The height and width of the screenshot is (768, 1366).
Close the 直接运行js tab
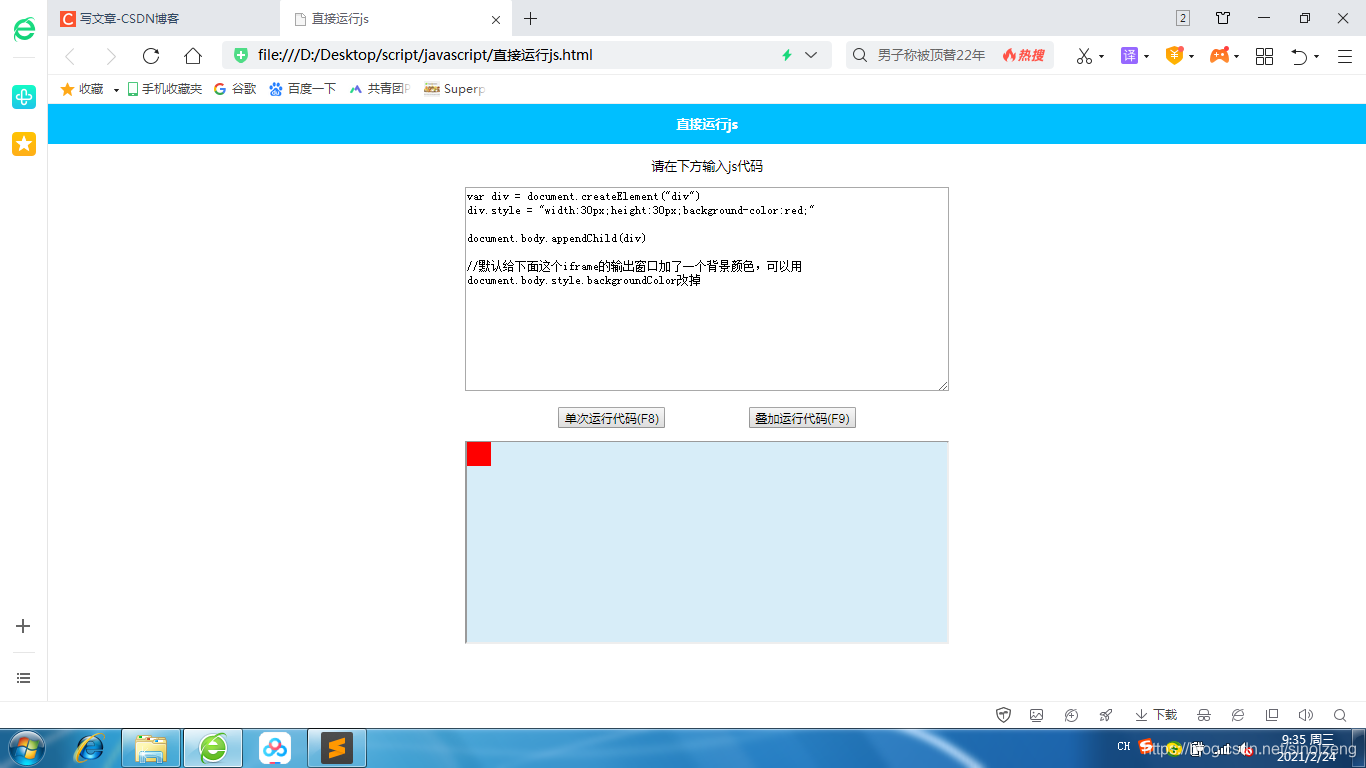coord(496,19)
